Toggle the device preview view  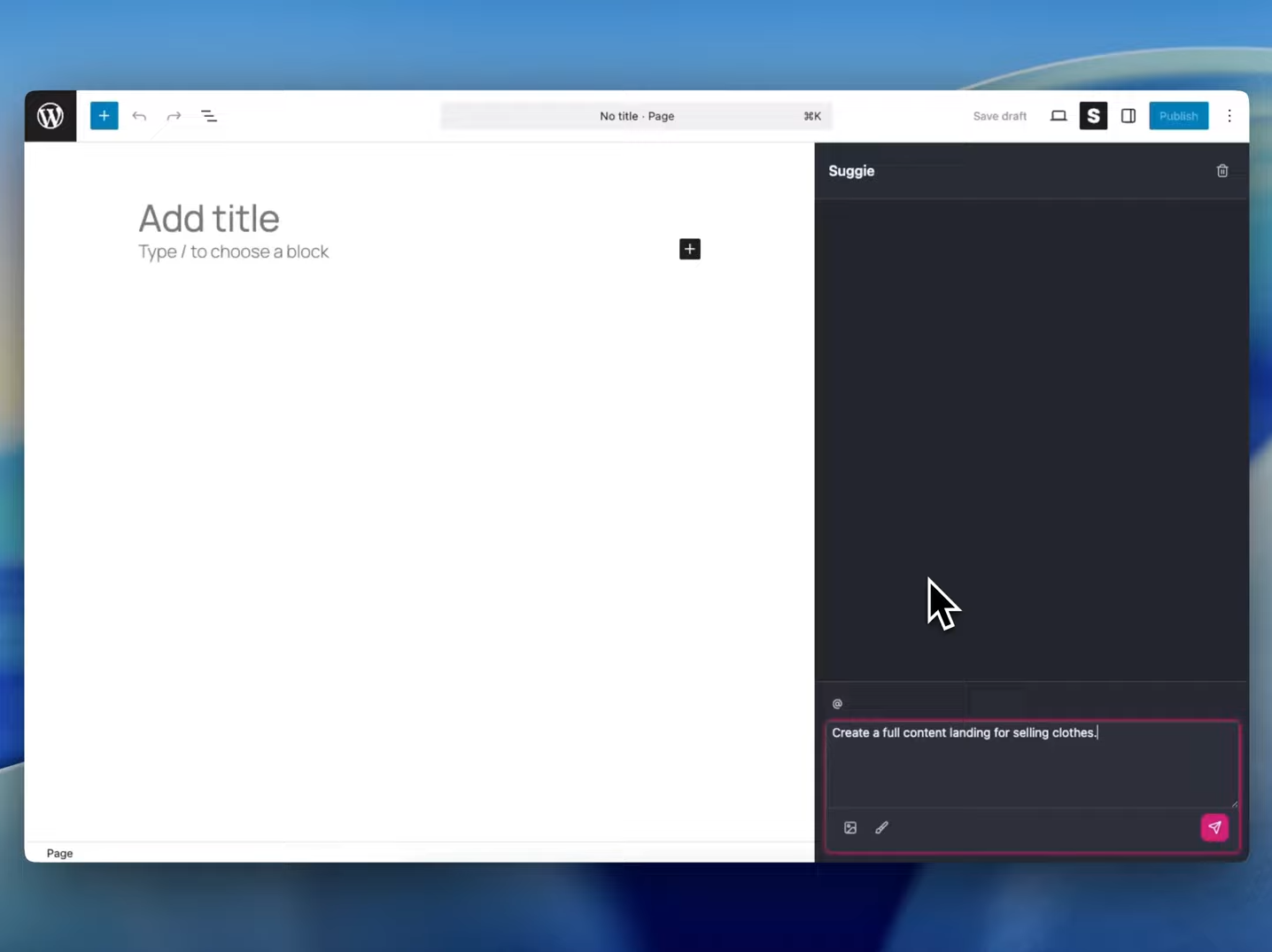(x=1059, y=115)
